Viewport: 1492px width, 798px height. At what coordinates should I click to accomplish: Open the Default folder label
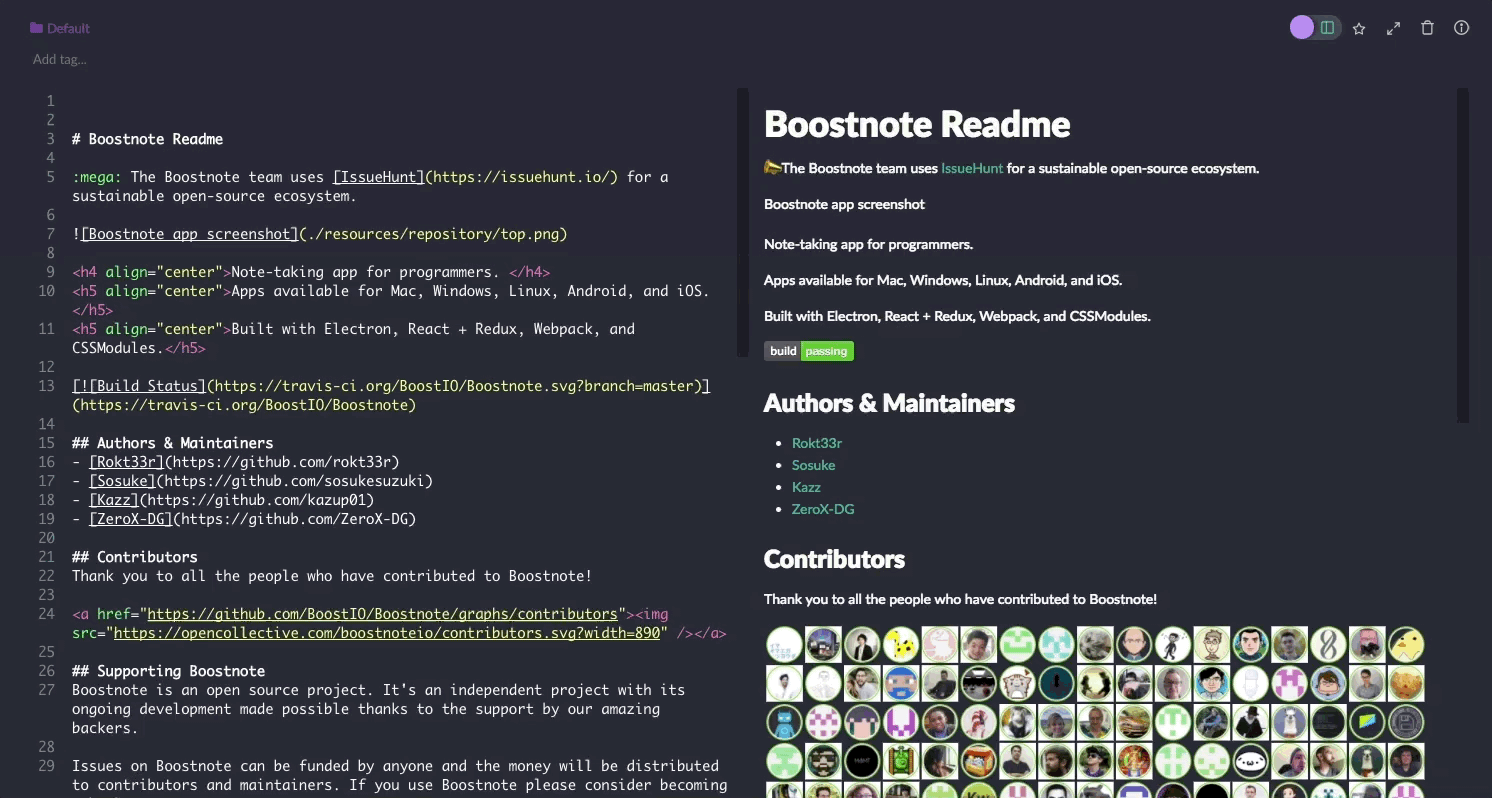[x=68, y=28]
